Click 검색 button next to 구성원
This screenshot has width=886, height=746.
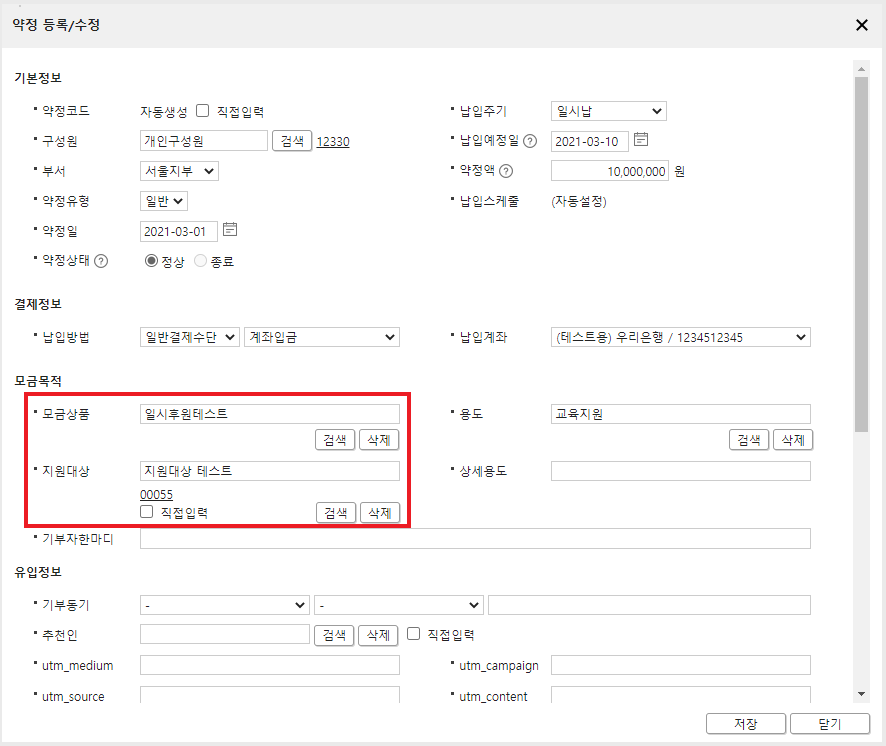(292, 141)
